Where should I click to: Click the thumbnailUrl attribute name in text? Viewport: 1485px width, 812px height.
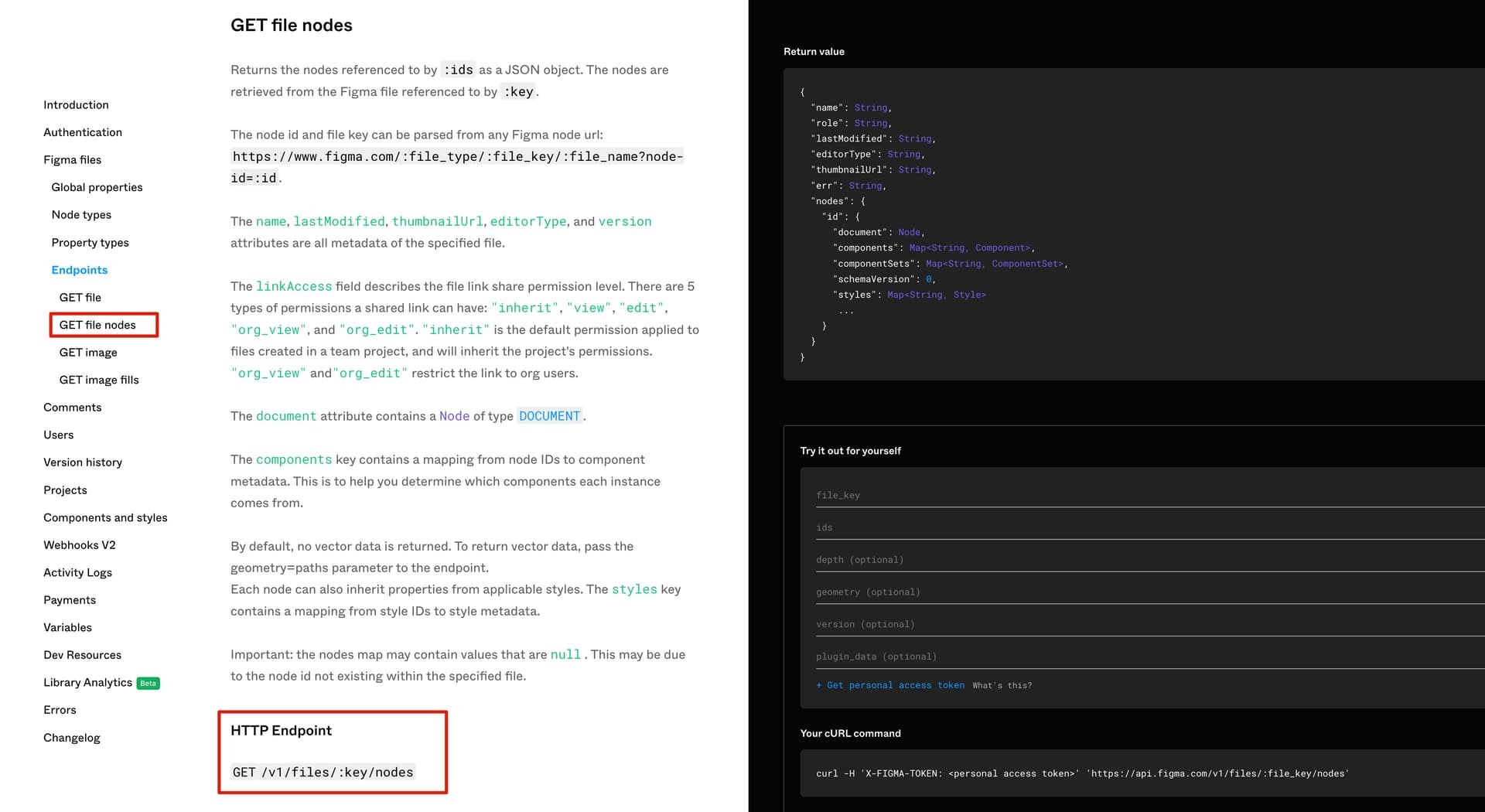437,221
